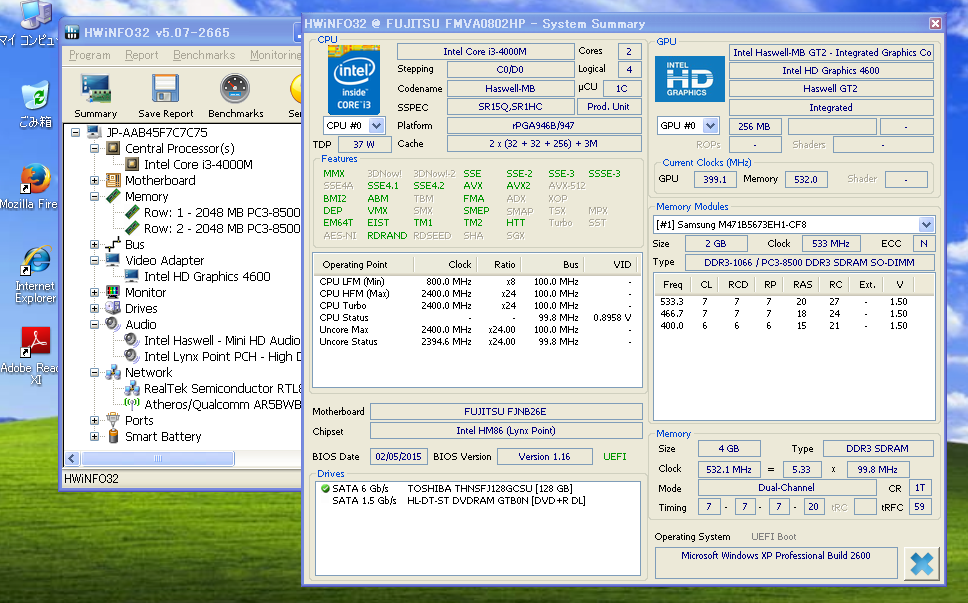The height and width of the screenshot is (603, 968).
Task: Click the Intel Core i3 logo
Action: coord(354,80)
